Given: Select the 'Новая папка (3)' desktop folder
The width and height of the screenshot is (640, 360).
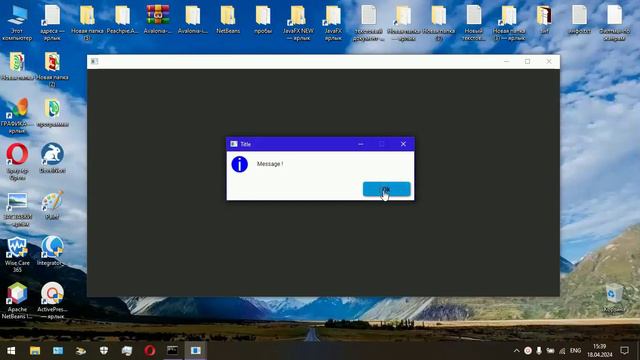Looking at the screenshot, I should [x=87, y=22].
